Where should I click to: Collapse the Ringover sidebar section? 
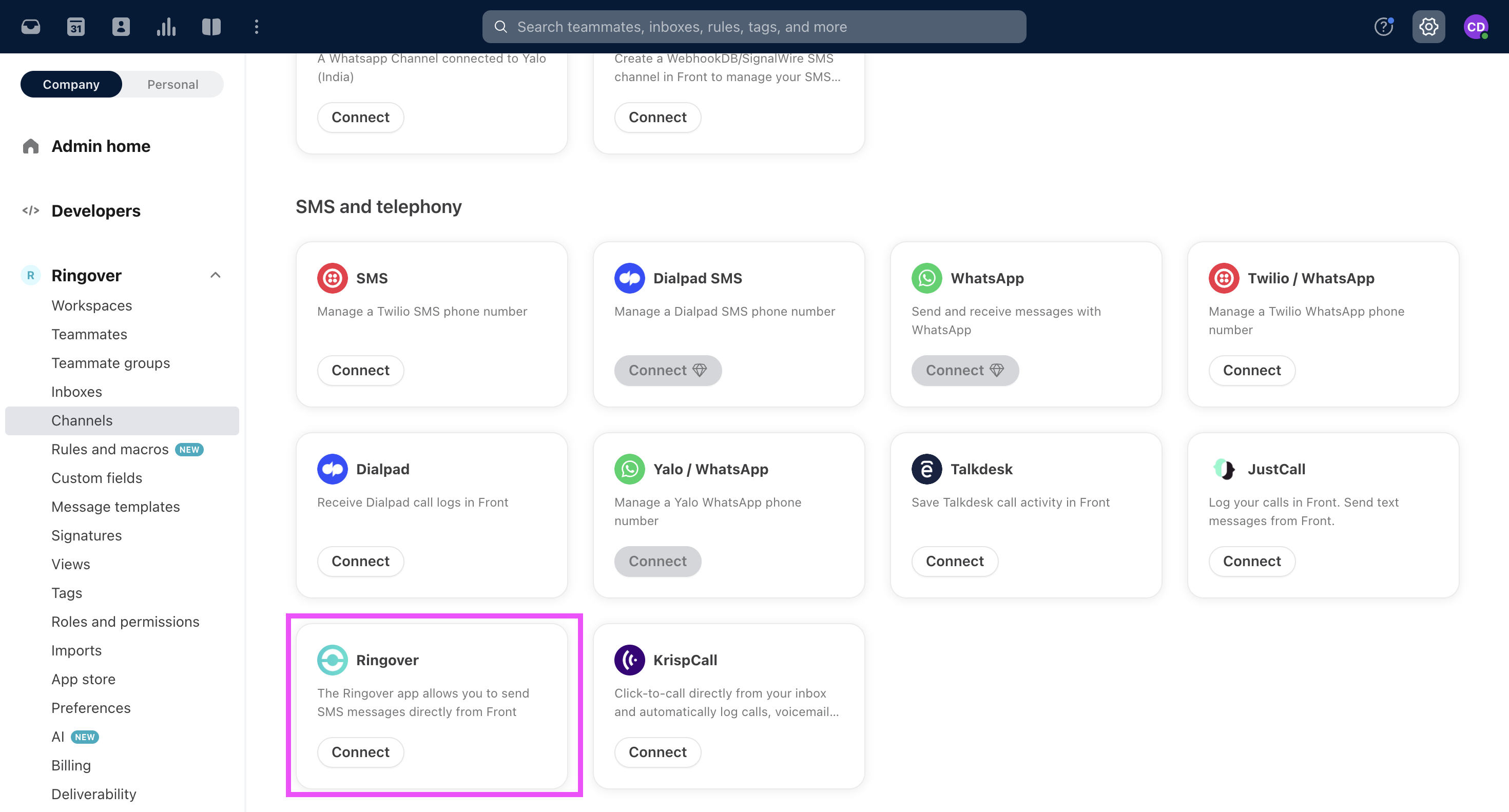[216, 275]
